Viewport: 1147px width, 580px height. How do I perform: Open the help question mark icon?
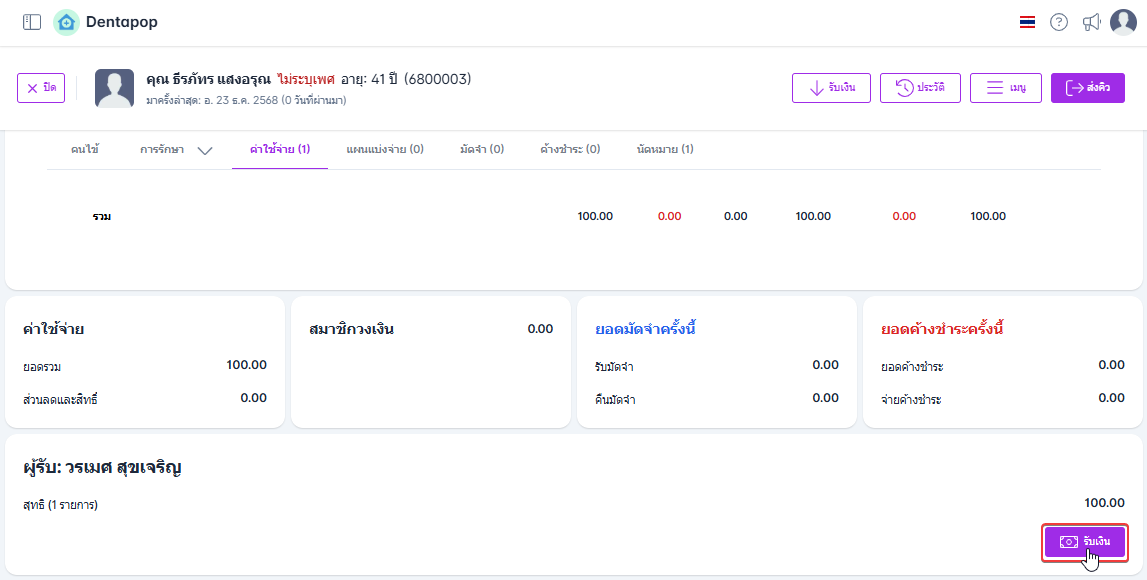click(x=1059, y=22)
